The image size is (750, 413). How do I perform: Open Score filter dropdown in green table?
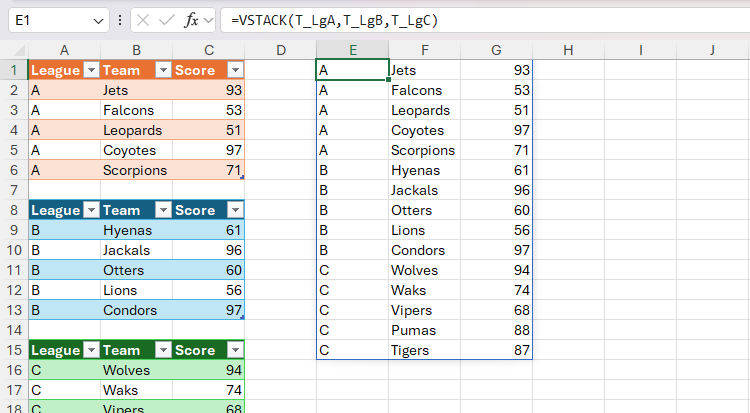pyautogui.click(x=235, y=350)
